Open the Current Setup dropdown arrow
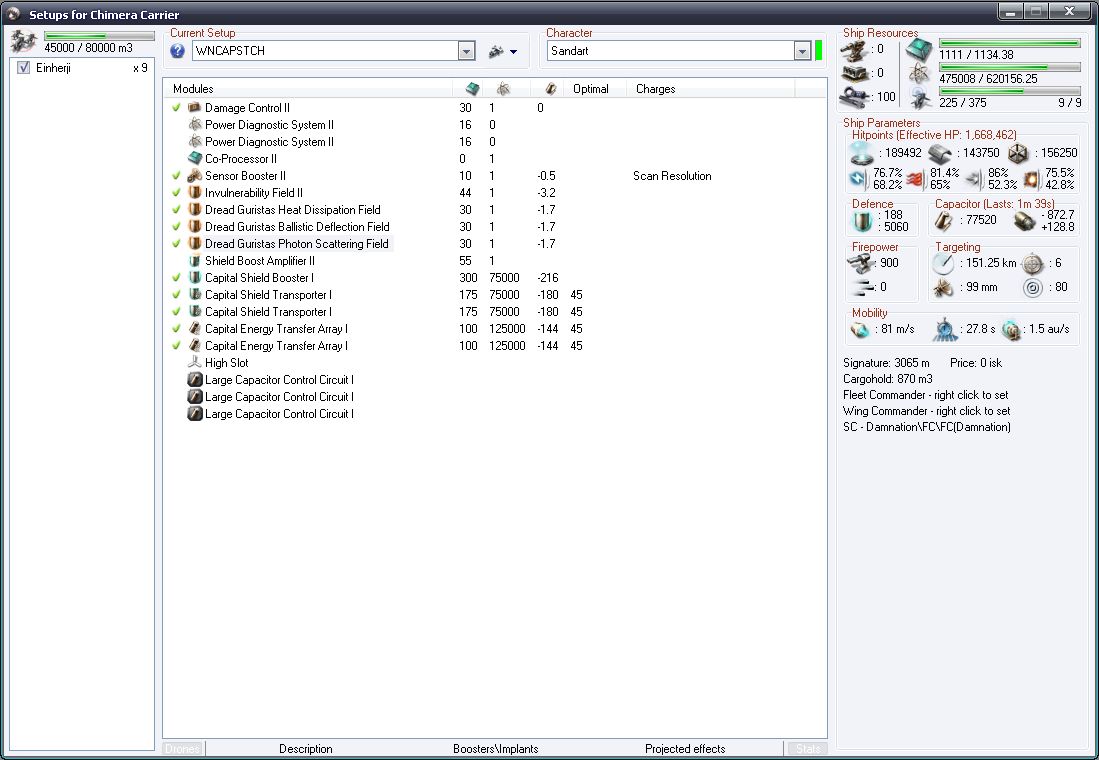The width and height of the screenshot is (1099, 760). coord(466,50)
